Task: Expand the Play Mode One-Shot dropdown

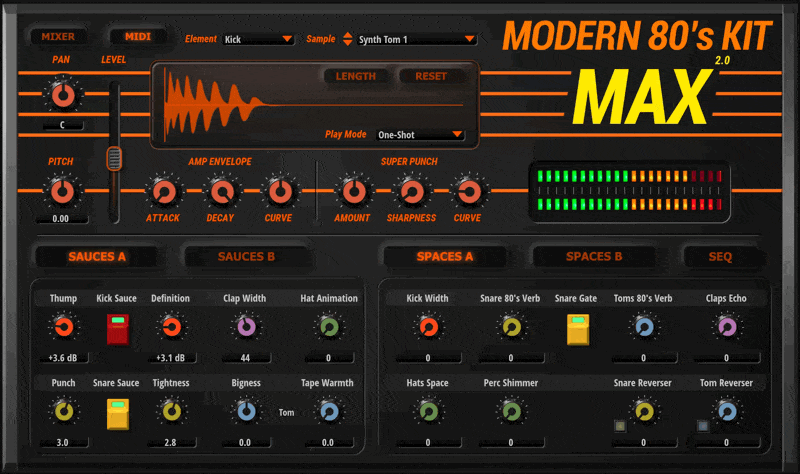Action: (x=420, y=134)
